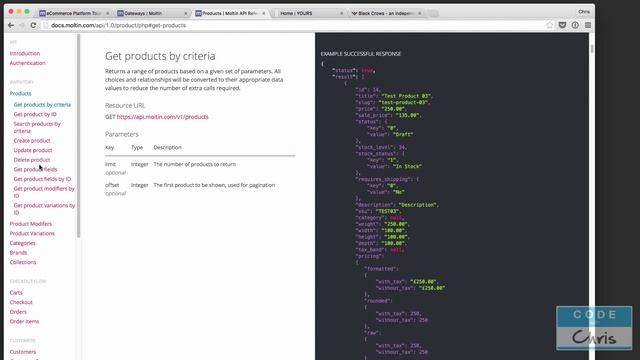Screen dimensions: 640x360
Task: Open Product Modifiers in sidebar
Action: (31, 224)
